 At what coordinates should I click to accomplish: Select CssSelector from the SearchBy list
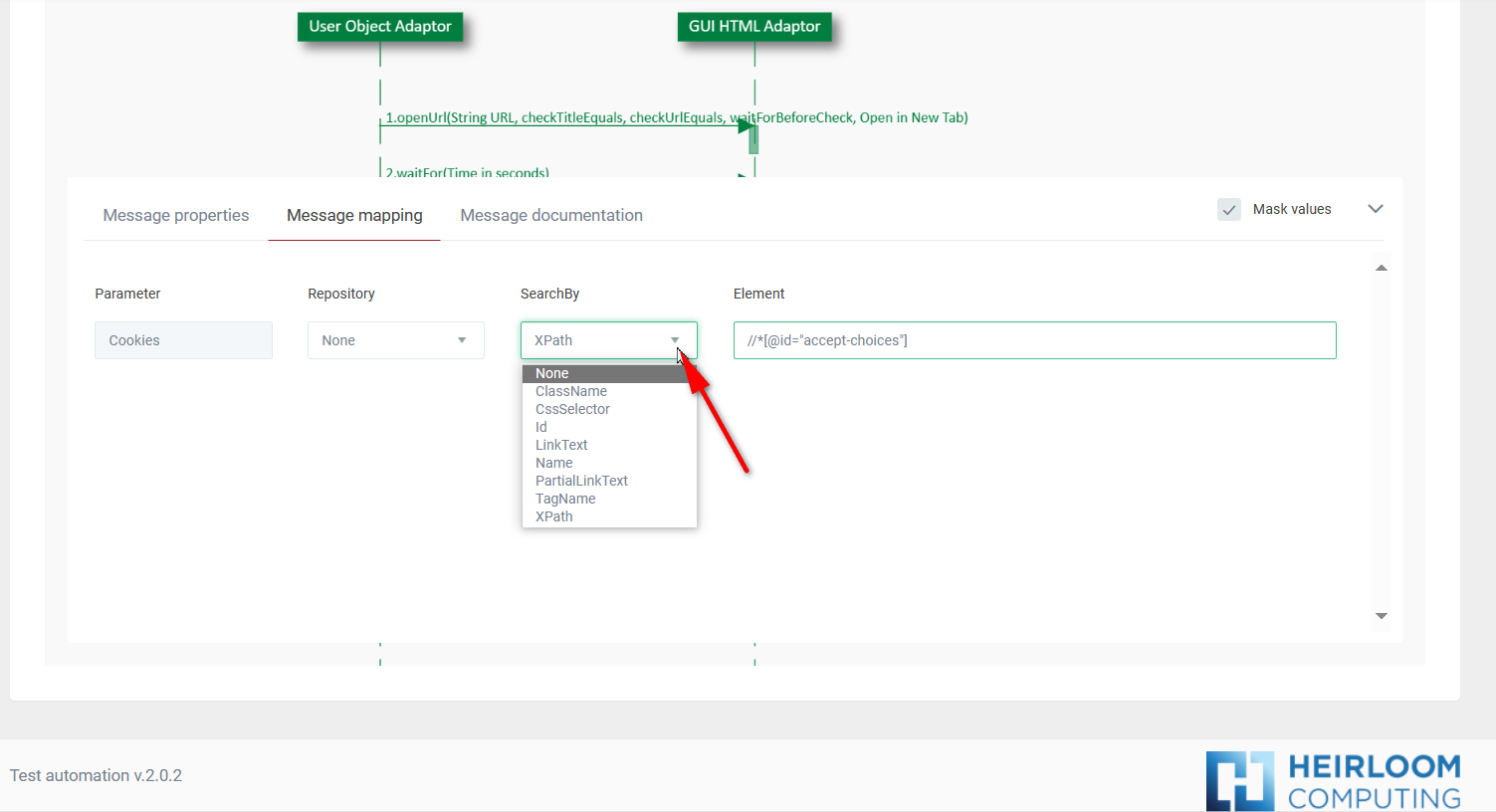tap(572, 409)
